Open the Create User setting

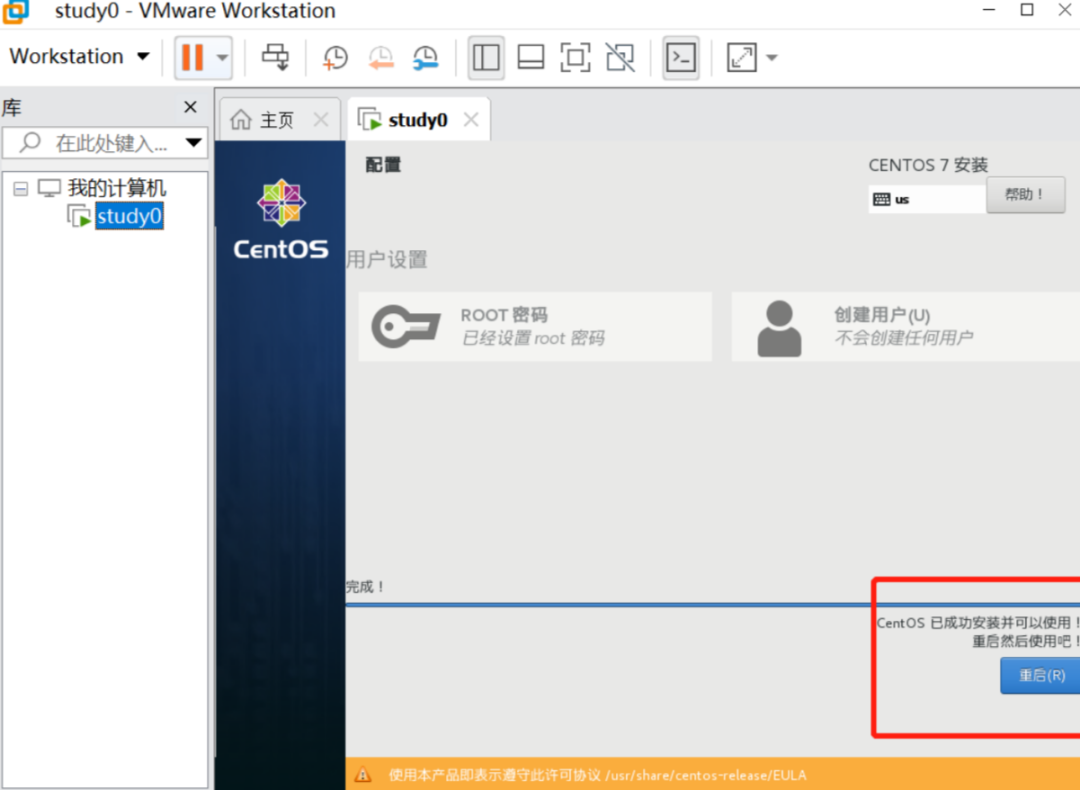pyautogui.click(x=906, y=326)
